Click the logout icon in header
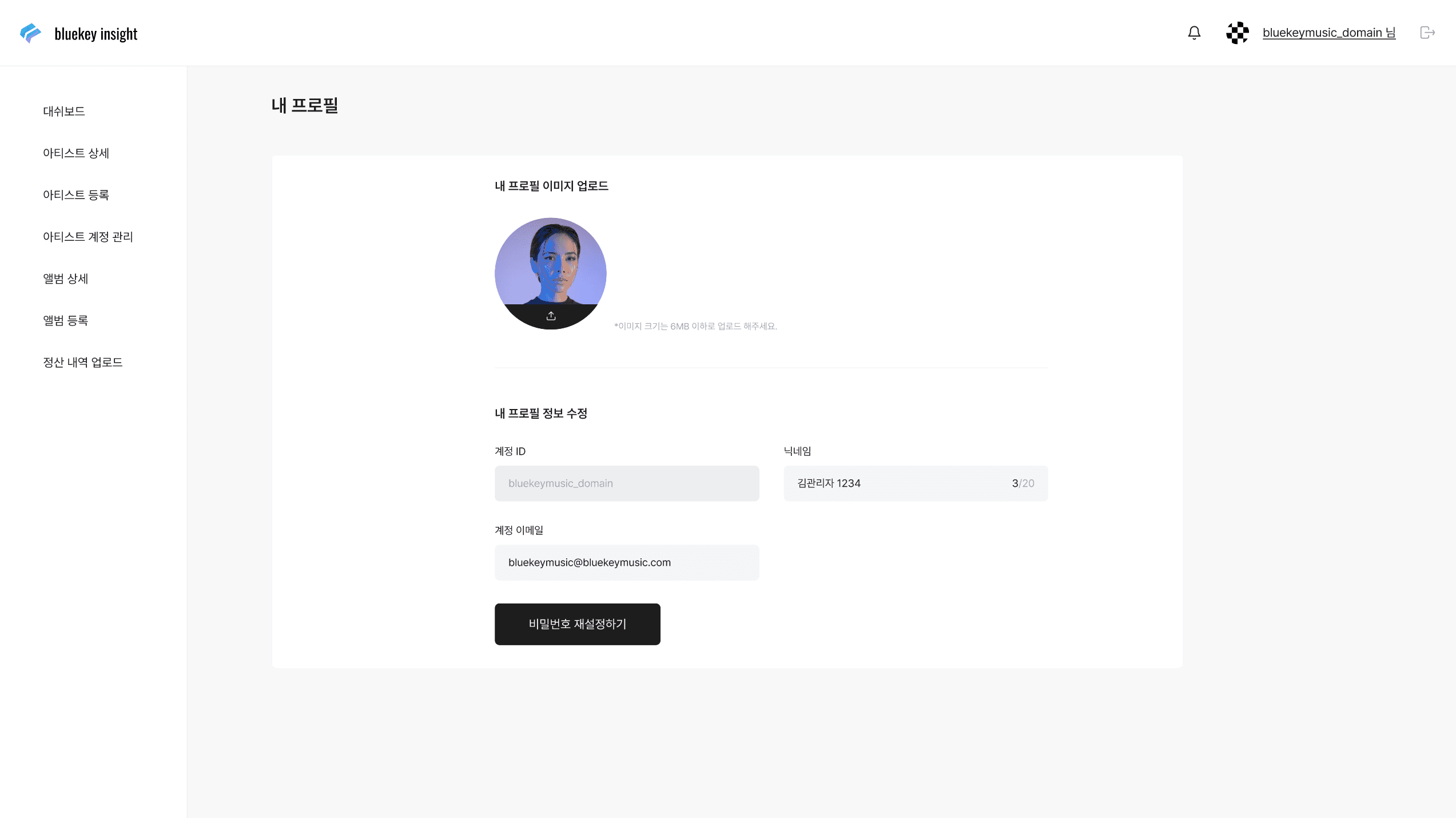Image resolution: width=1456 pixels, height=818 pixels. coord(1427,33)
